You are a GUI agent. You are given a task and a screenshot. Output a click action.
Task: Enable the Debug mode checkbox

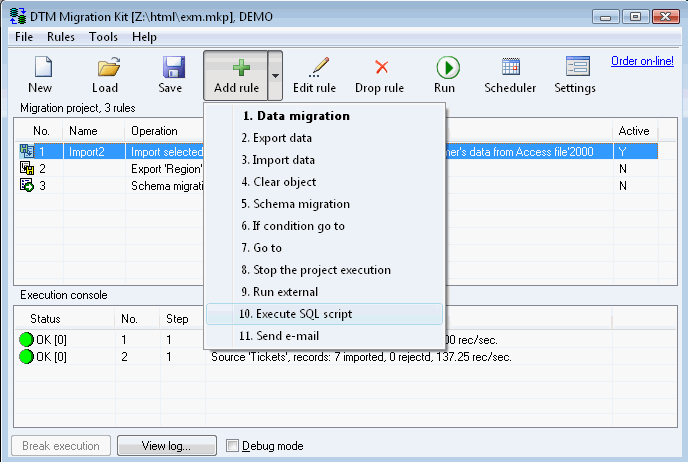(x=232, y=446)
